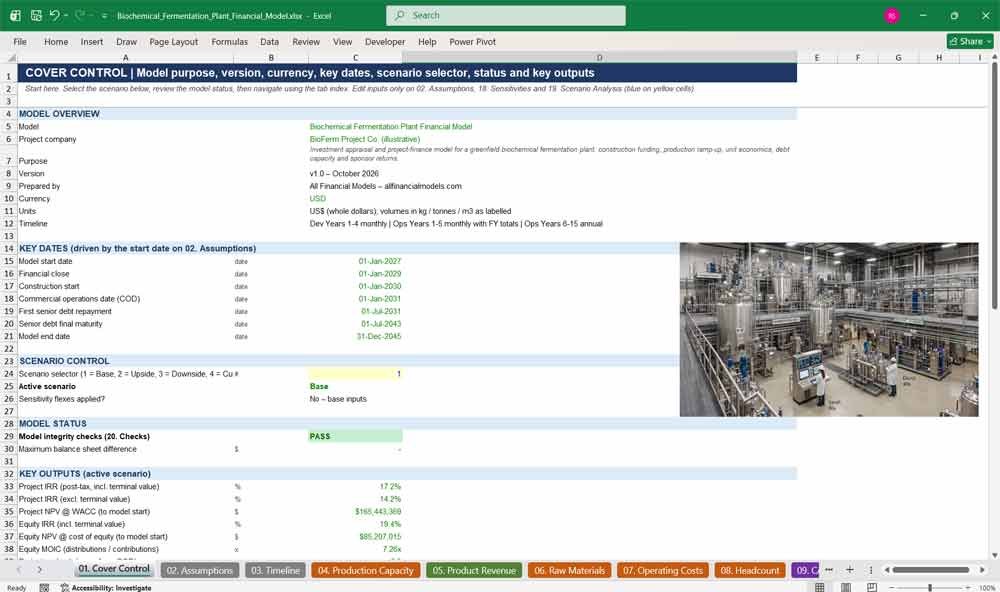The width and height of the screenshot is (1000, 592).
Task: Open the Data ribbon tab
Action: pyautogui.click(x=269, y=41)
